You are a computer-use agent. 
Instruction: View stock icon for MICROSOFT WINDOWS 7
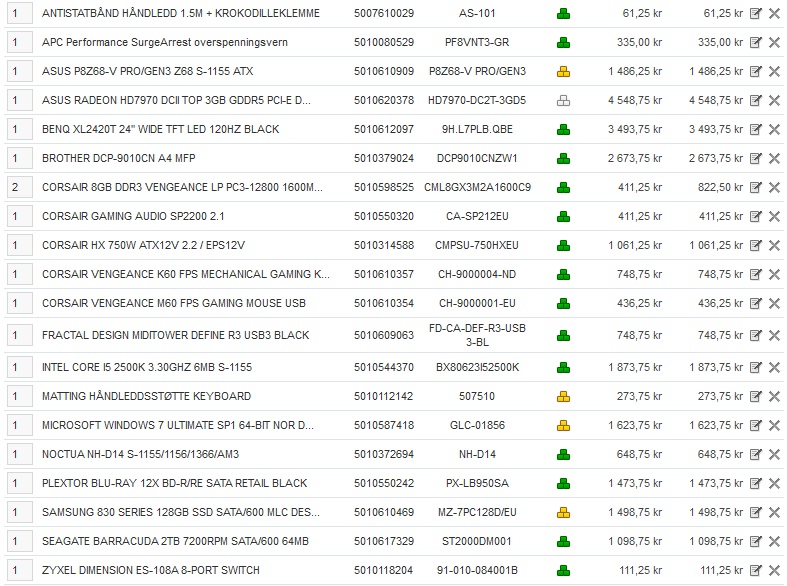tap(563, 426)
